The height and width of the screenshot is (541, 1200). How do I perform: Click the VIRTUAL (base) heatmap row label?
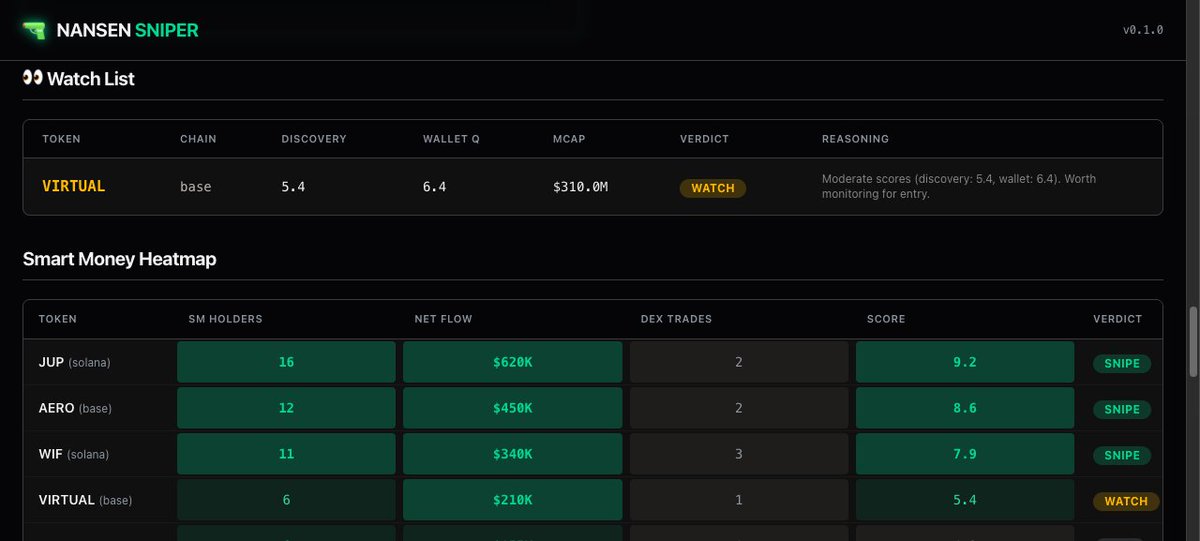pos(85,500)
